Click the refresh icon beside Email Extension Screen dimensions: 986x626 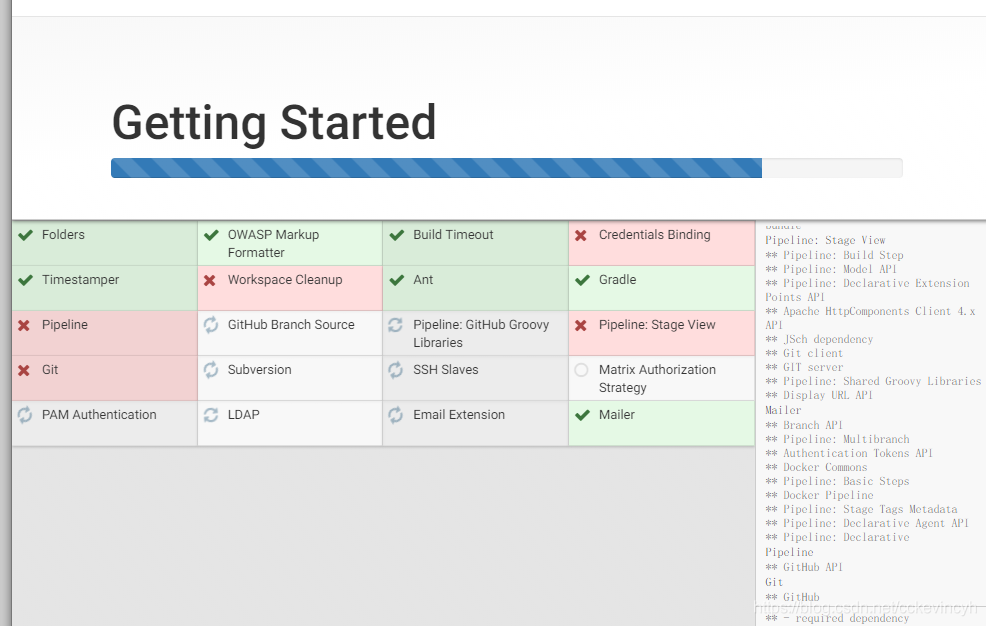[396, 415]
